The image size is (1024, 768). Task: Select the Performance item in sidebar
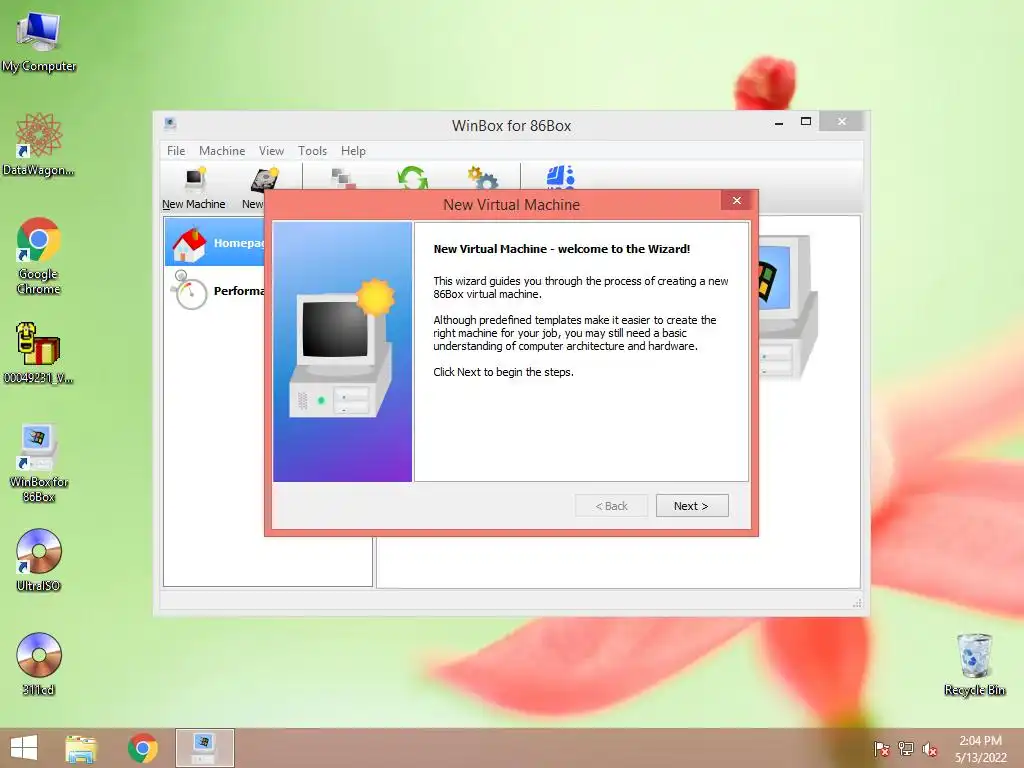click(215, 291)
